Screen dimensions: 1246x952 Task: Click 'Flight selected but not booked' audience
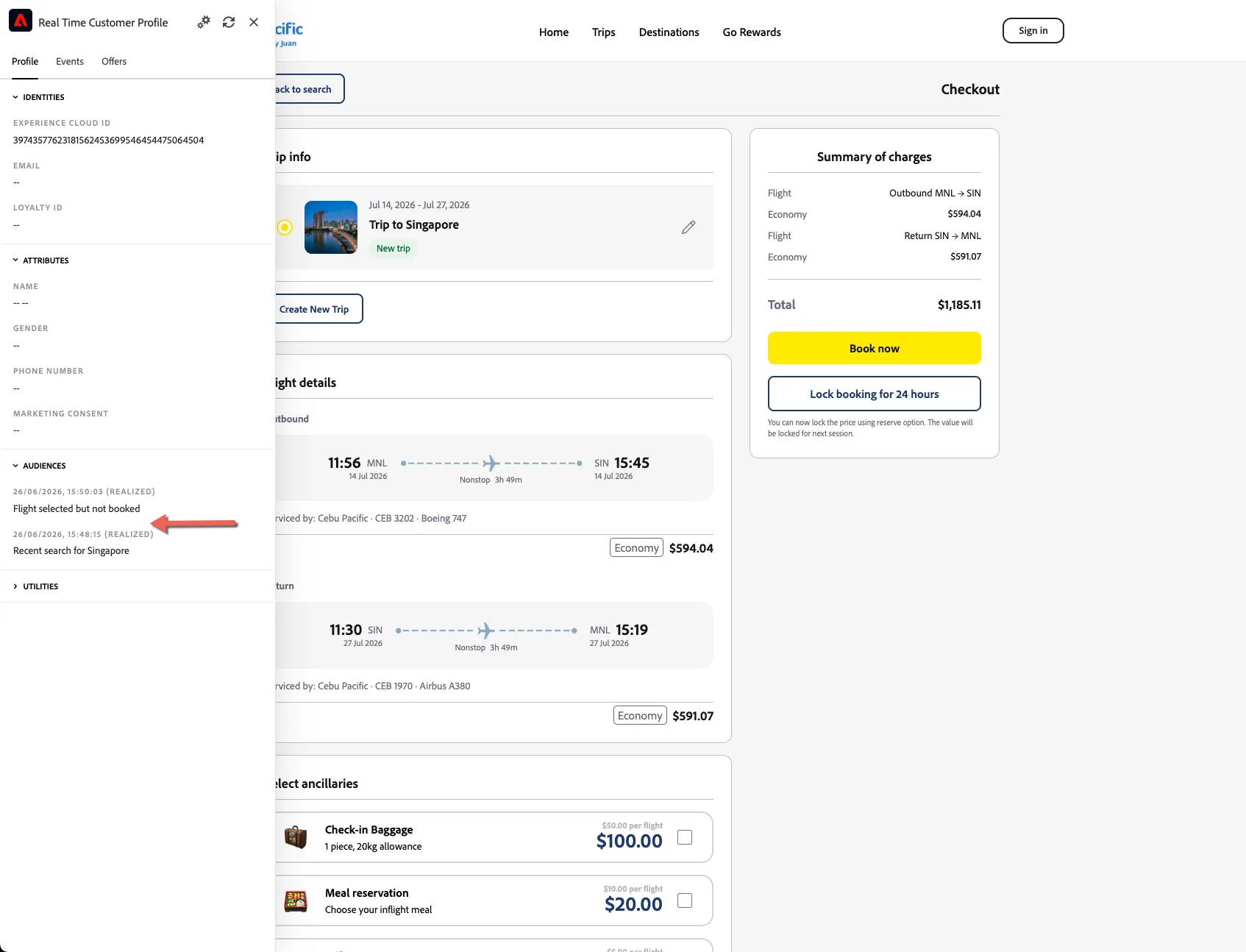[76, 508]
